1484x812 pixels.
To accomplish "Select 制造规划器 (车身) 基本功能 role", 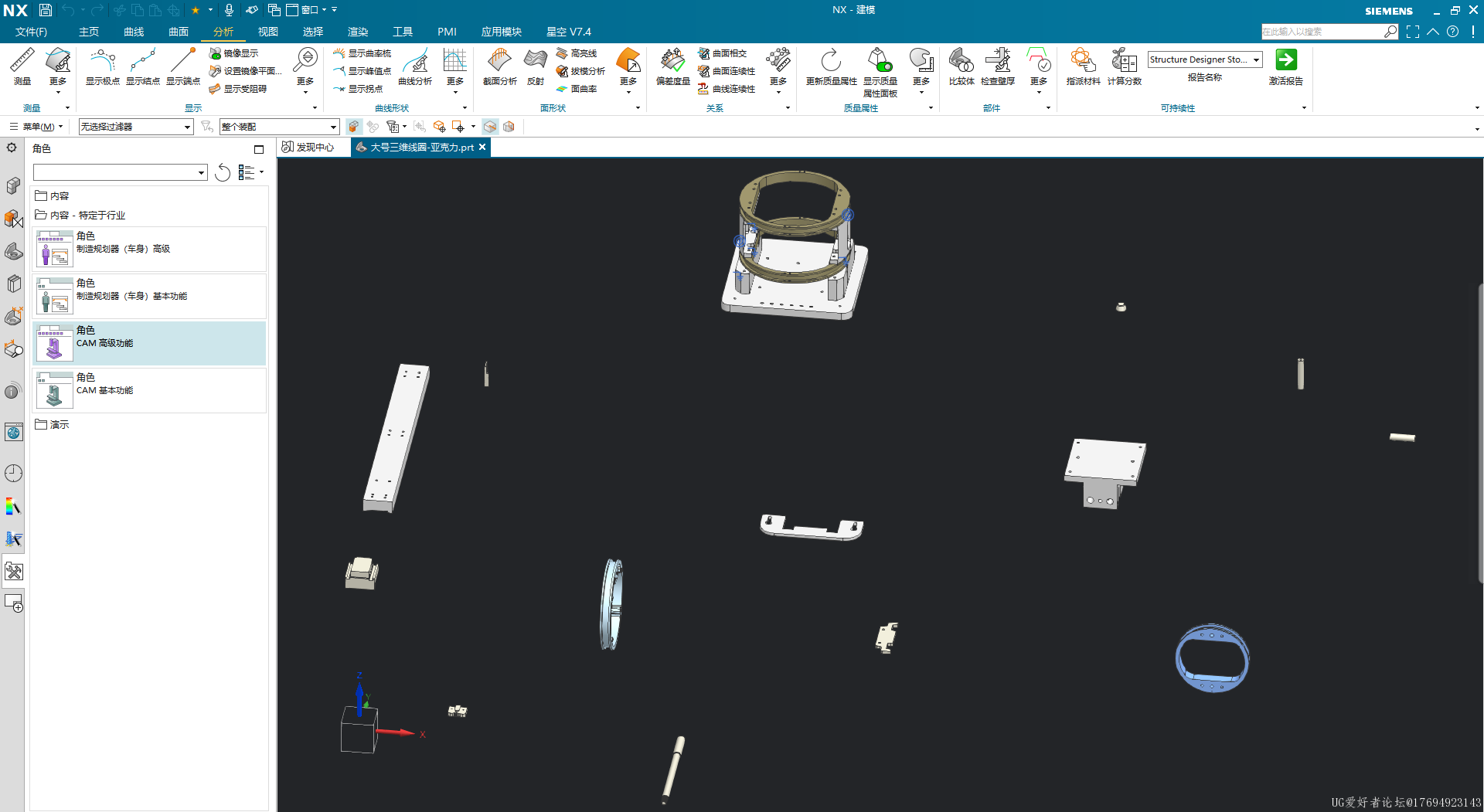I will point(149,296).
